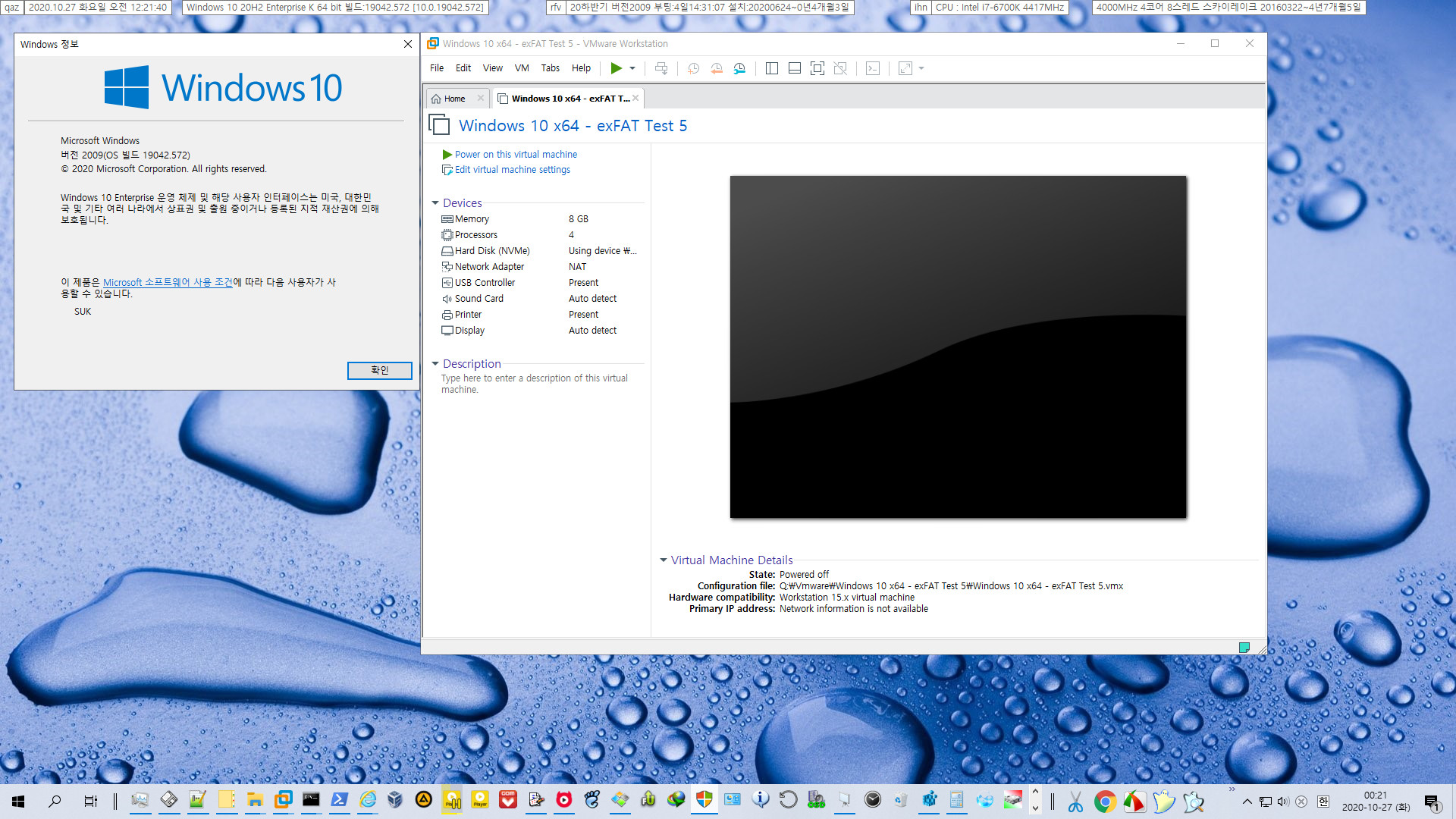Click the stretch guest display icon
The image size is (1456, 819).
pos(905,68)
